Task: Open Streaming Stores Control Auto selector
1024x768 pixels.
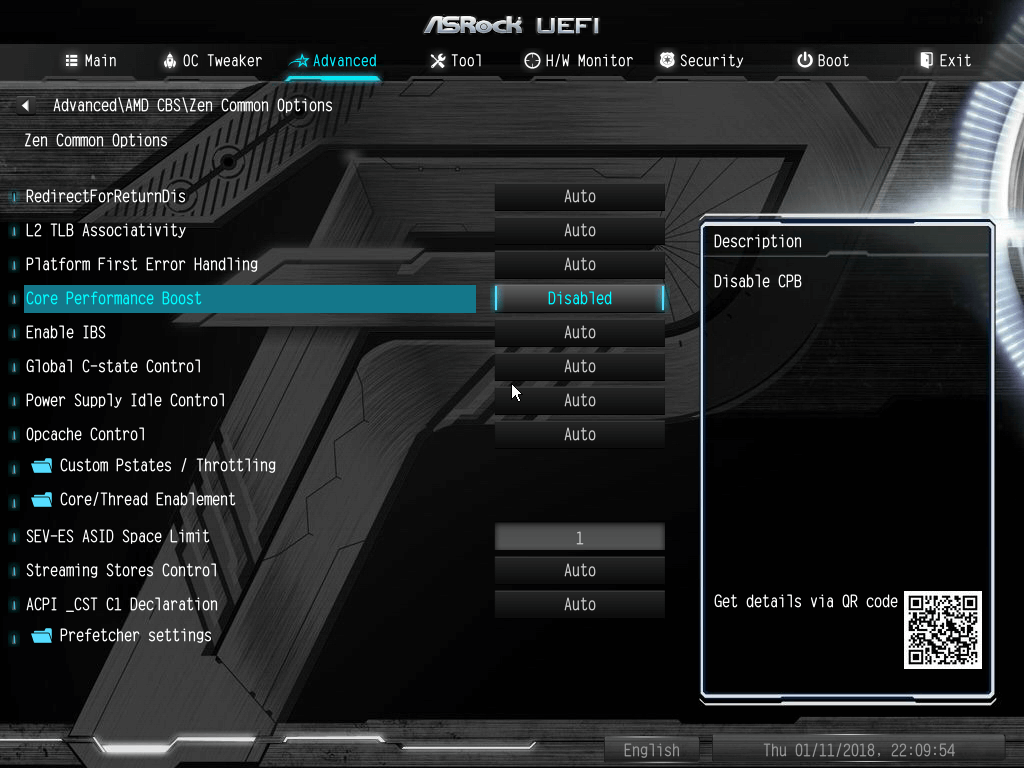Action: coord(579,570)
